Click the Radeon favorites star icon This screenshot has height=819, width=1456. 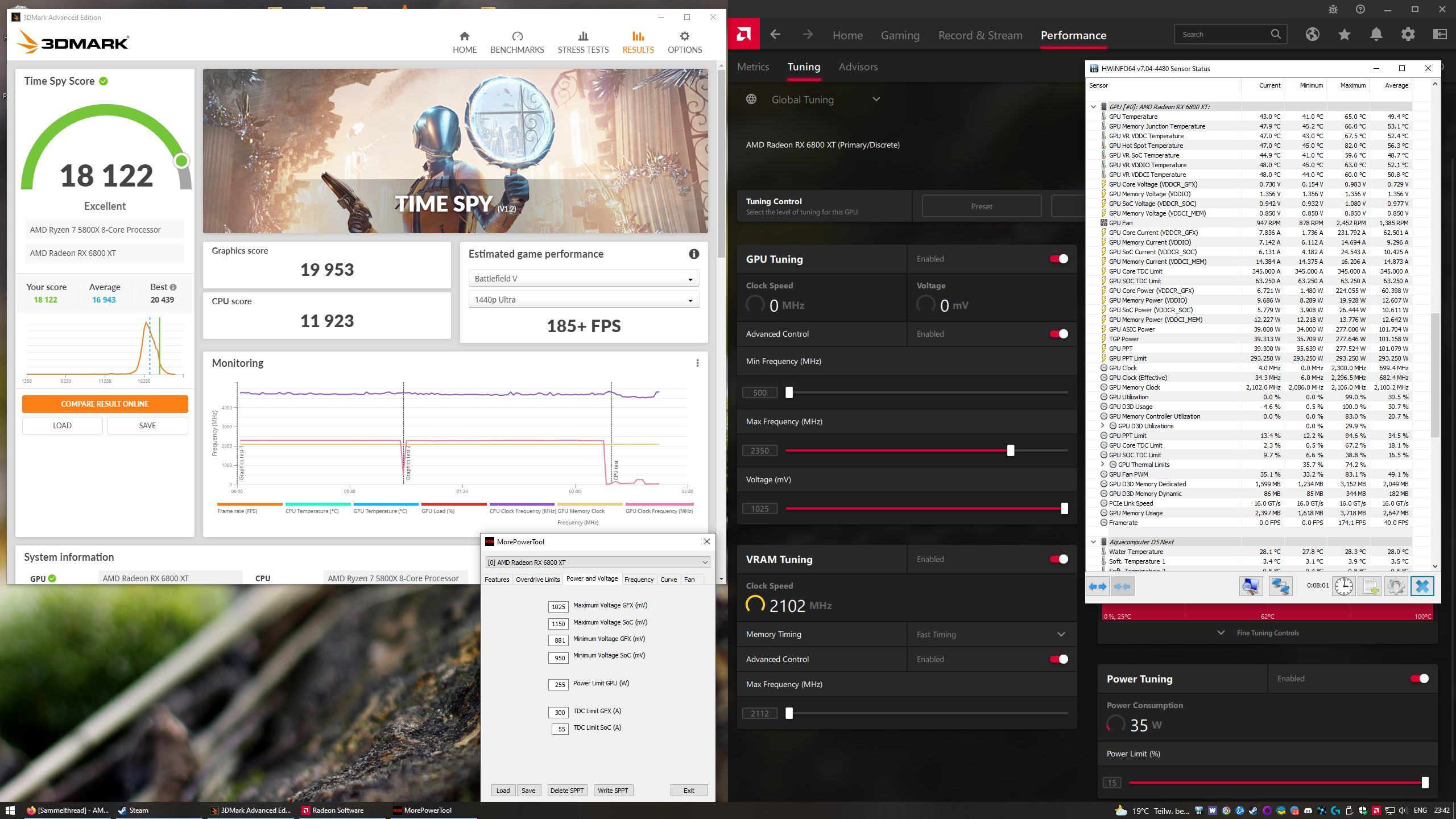[x=1344, y=35]
